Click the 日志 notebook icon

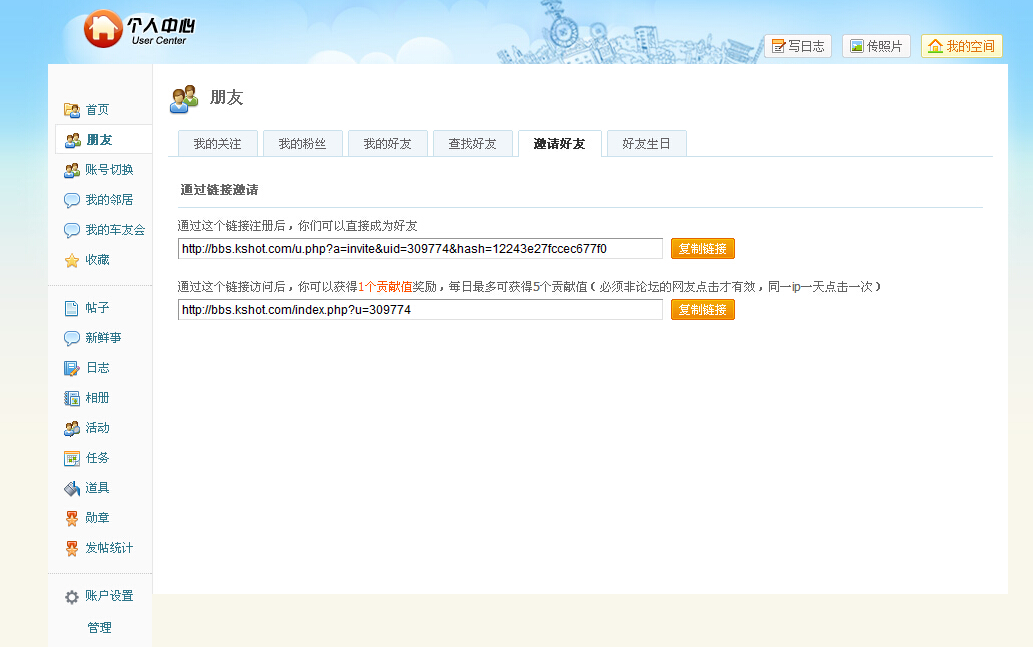71,368
